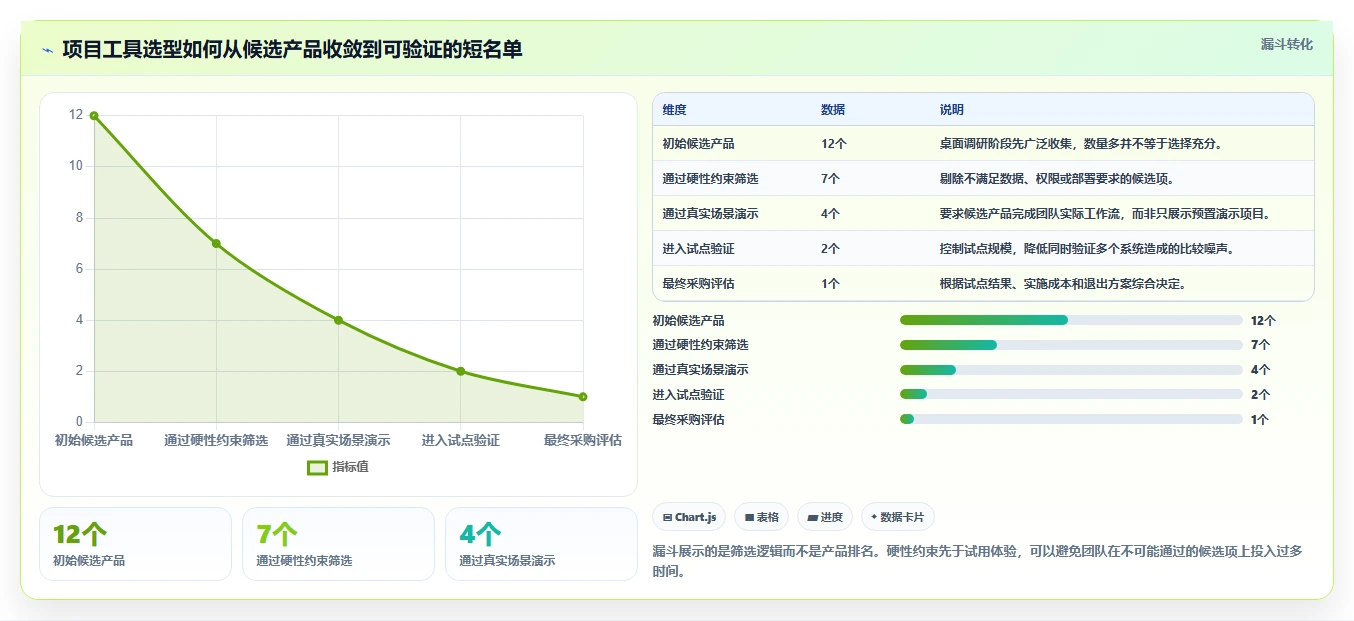Click the lightning icon beside the title
This screenshot has width=1354, height=621.
coord(47,50)
